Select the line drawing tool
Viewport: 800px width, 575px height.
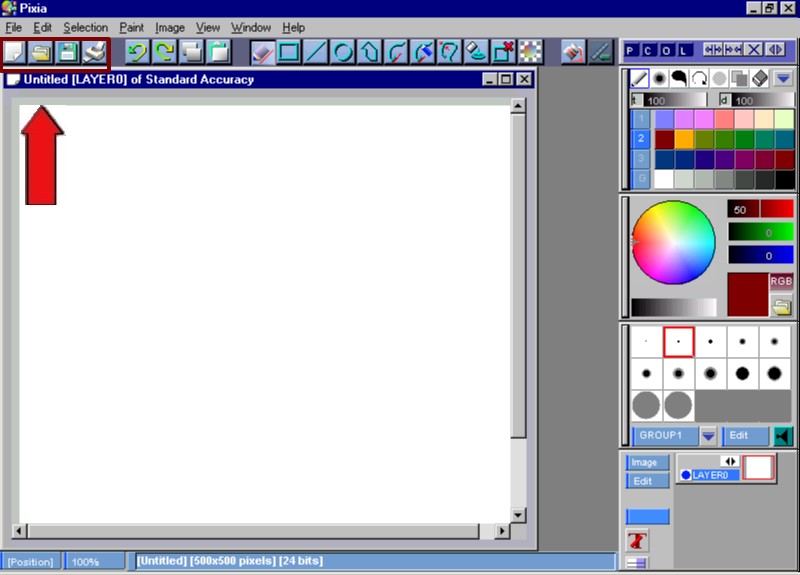click(x=316, y=52)
